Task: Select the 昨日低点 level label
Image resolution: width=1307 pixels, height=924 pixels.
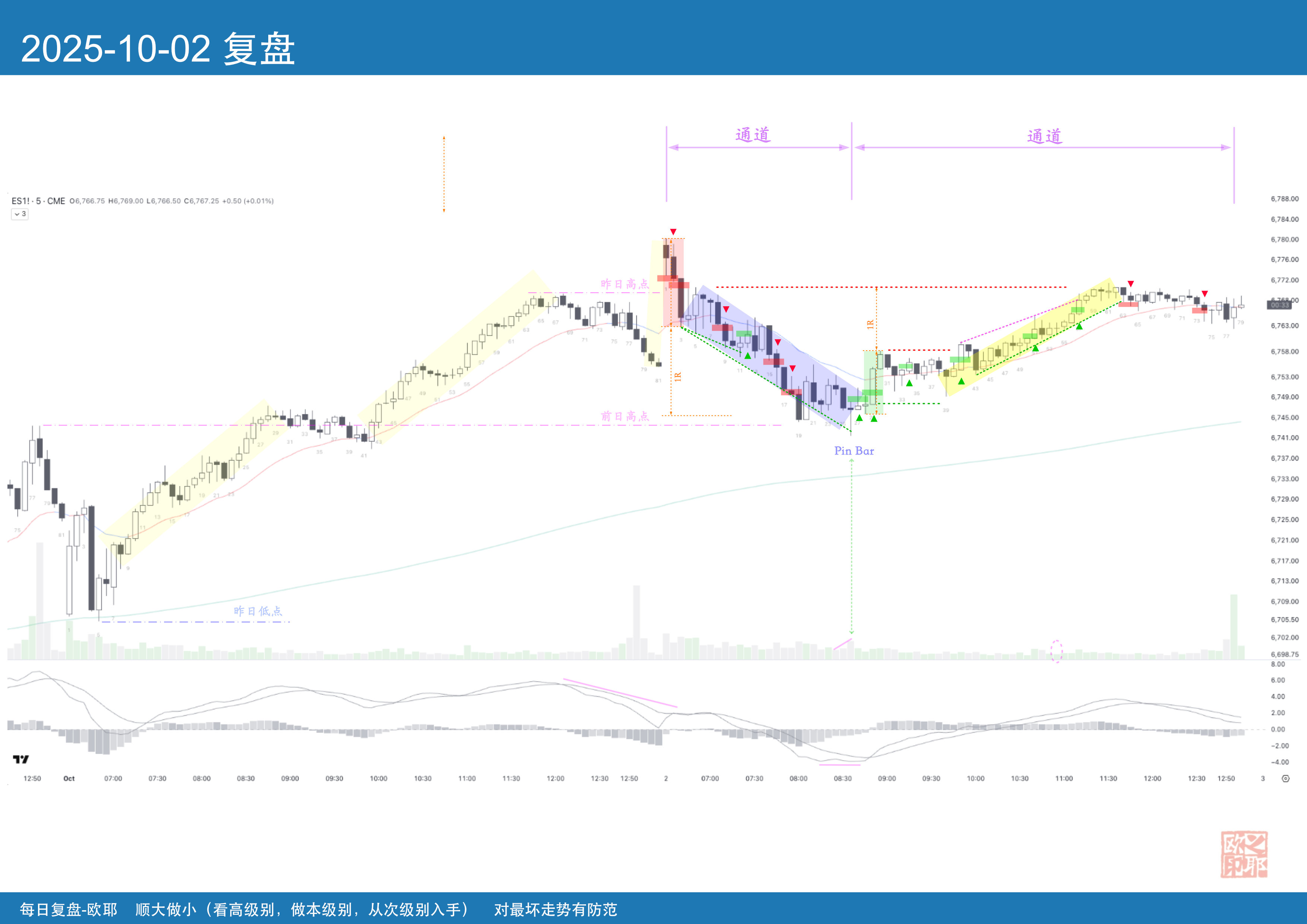Action: click(258, 611)
